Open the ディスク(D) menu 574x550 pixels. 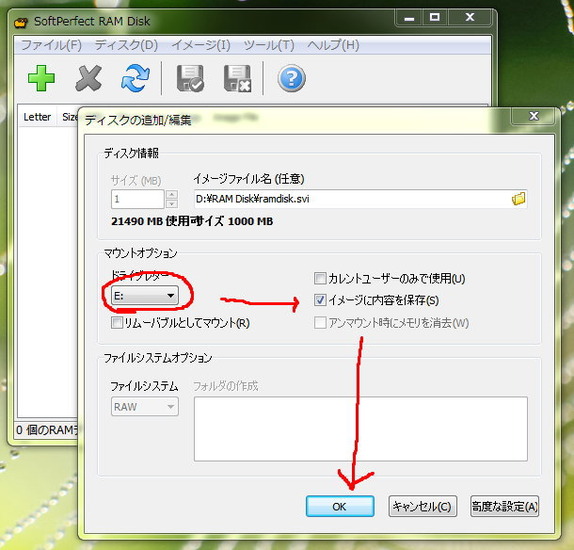pos(126,45)
